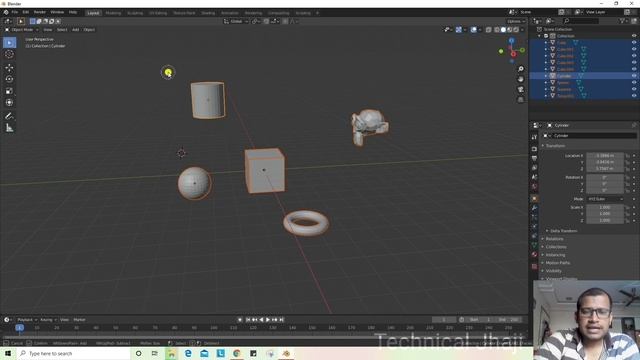Screen dimensions: 640x360
Task: Open the Material properties tab
Action: [534, 255]
